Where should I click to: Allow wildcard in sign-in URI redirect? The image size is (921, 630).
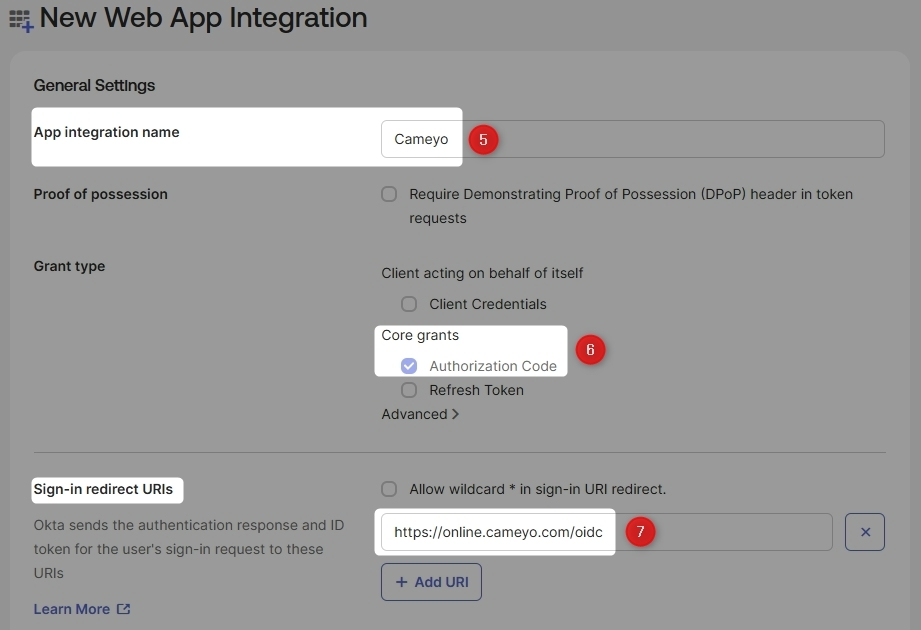[389, 489]
